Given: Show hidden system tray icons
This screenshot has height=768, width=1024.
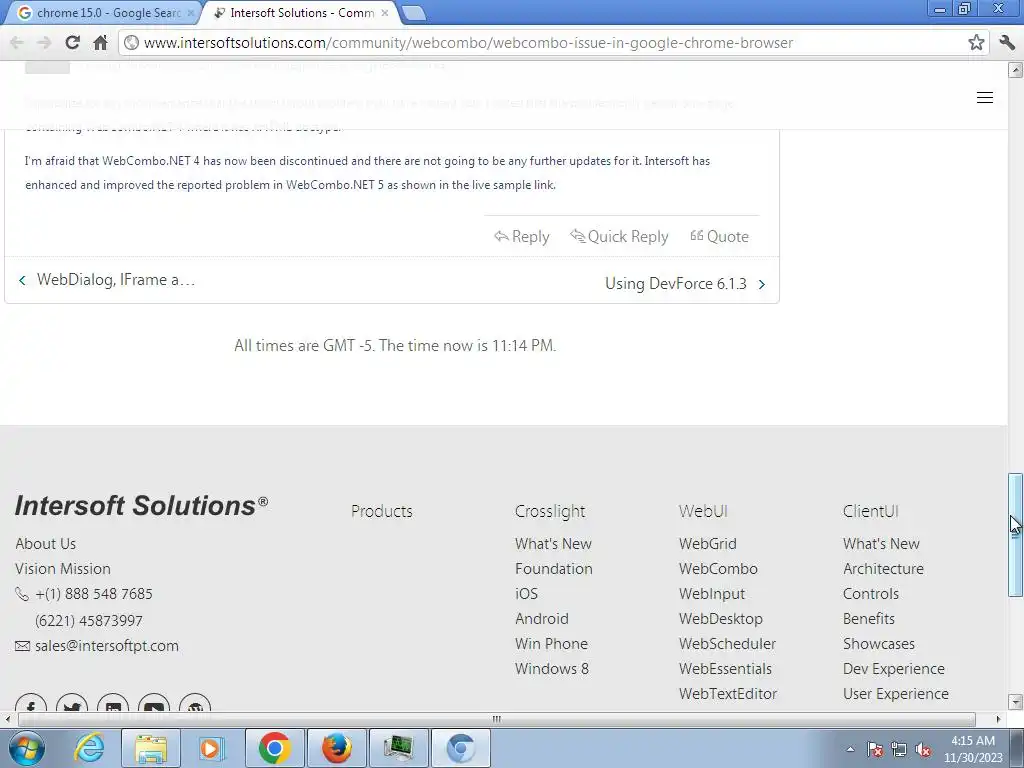Looking at the screenshot, I should tap(850, 750).
